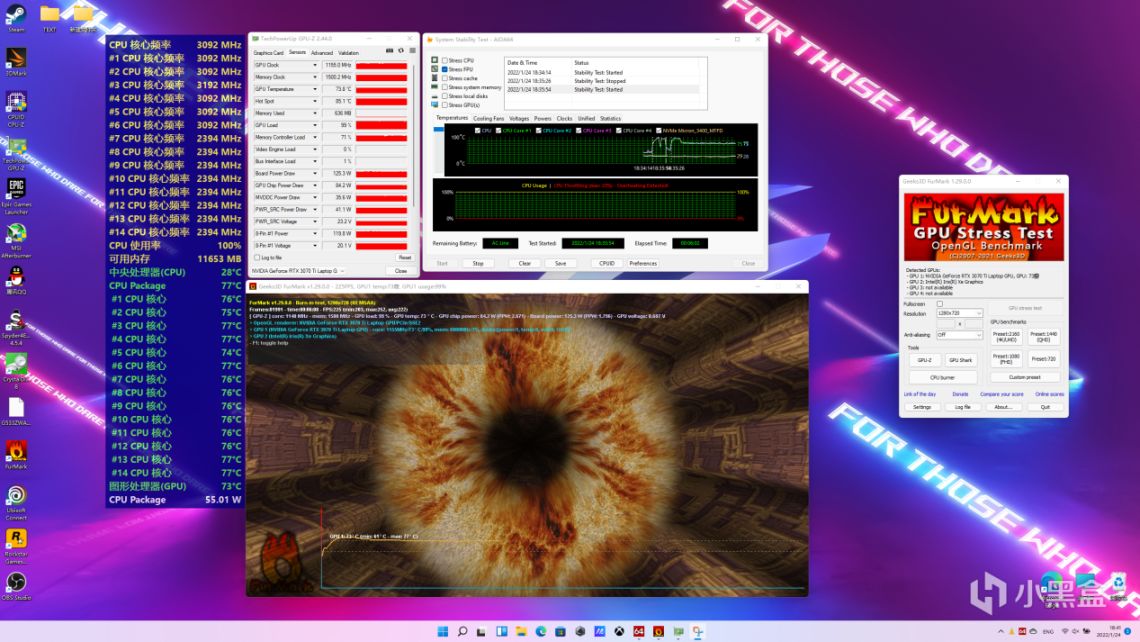Click Compare your score link
This screenshot has width=1140, height=642.
(1001, 394)
